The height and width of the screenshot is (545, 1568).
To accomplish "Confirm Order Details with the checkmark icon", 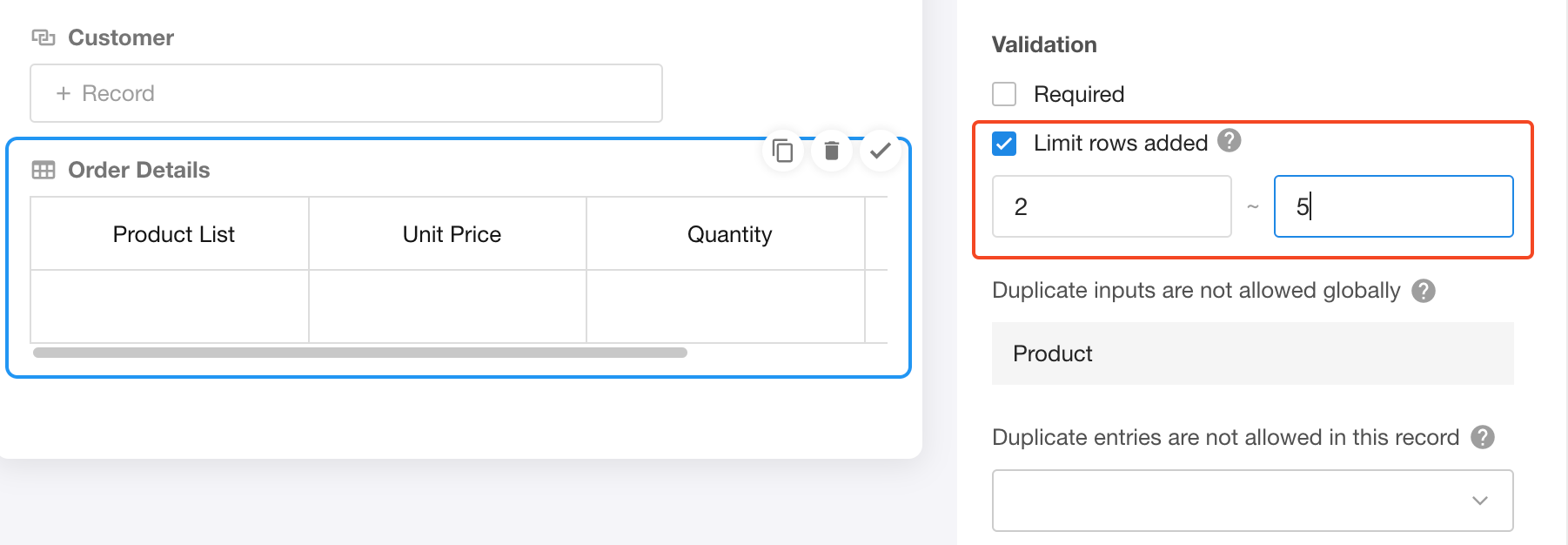I will pyautogui.click(x=881, y=151).
